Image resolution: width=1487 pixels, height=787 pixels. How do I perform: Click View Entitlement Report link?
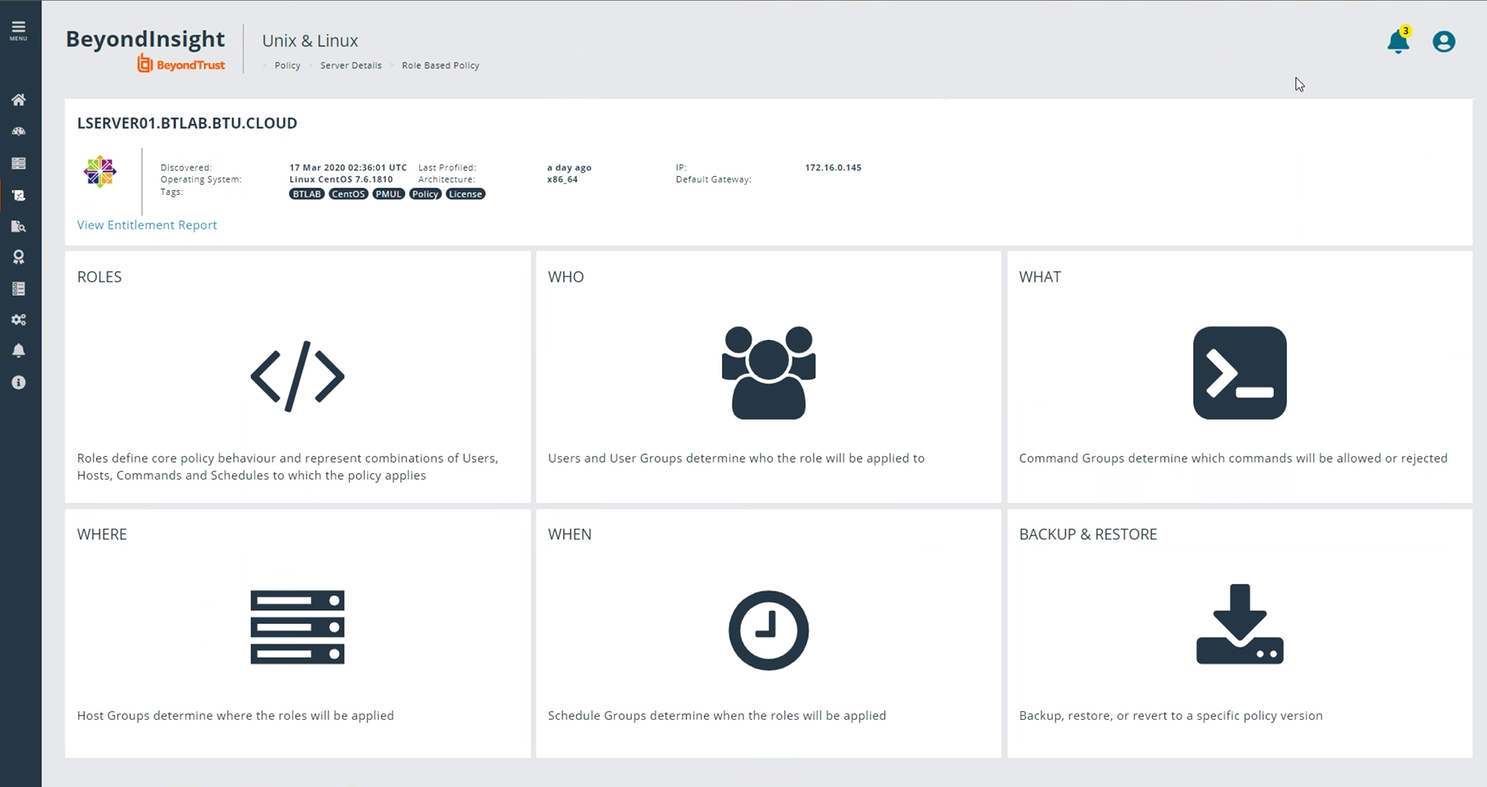[x=147, y=225]
